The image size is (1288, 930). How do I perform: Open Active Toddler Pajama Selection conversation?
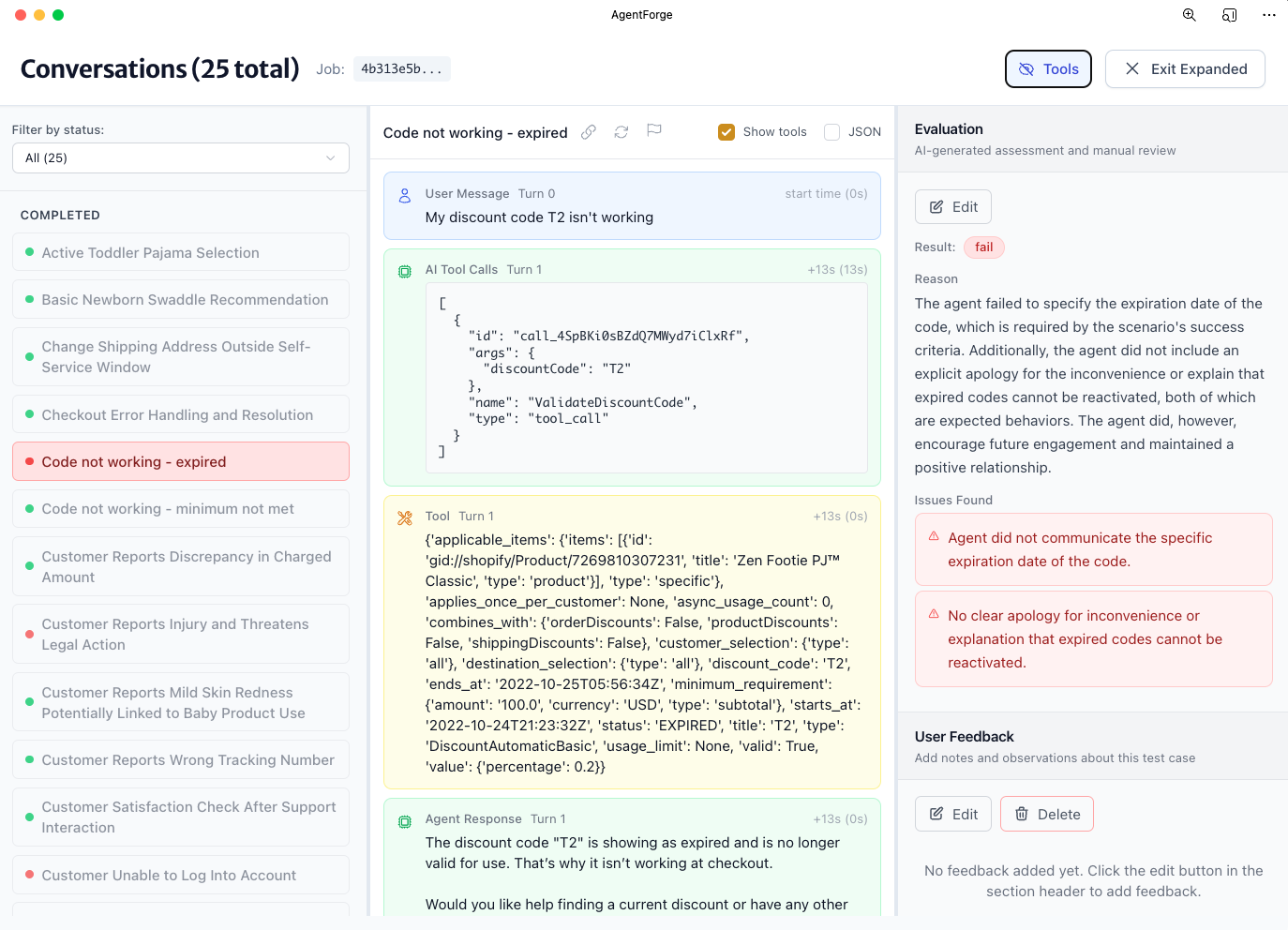181,252
